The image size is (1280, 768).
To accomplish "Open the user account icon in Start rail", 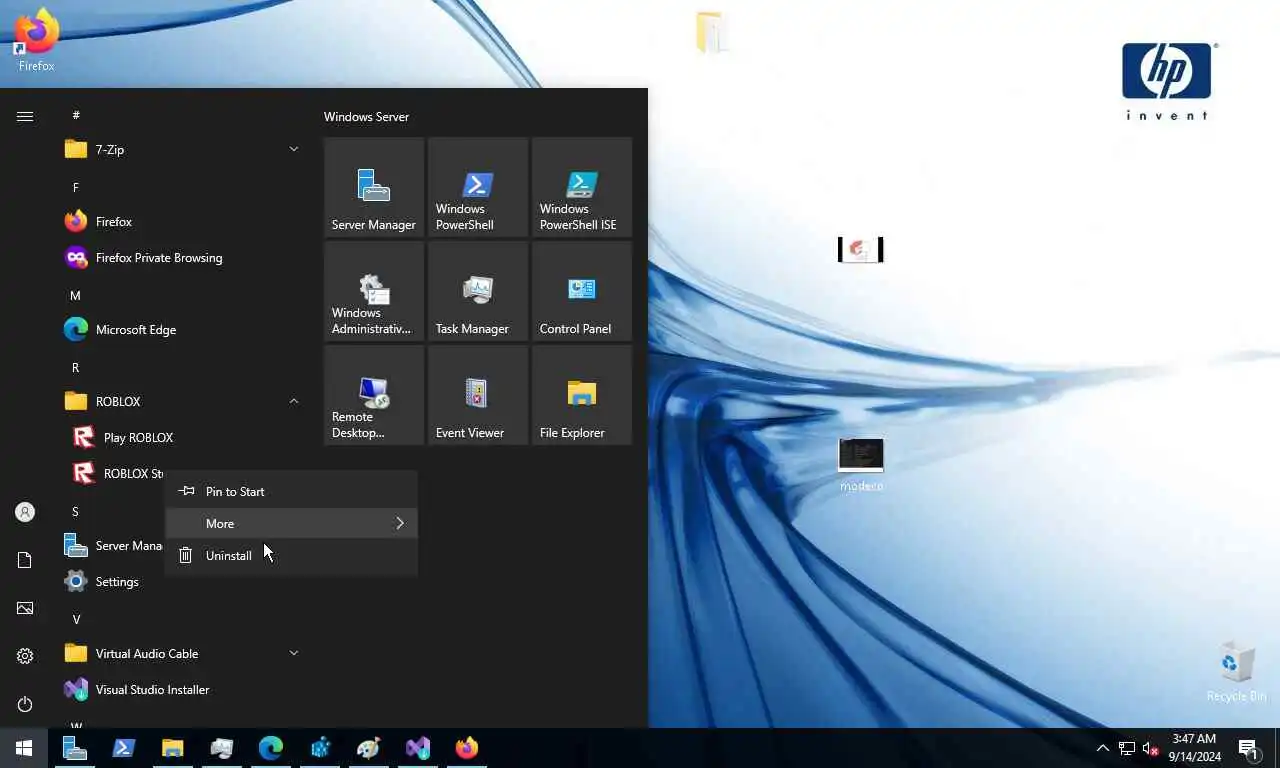I will 25,512.
